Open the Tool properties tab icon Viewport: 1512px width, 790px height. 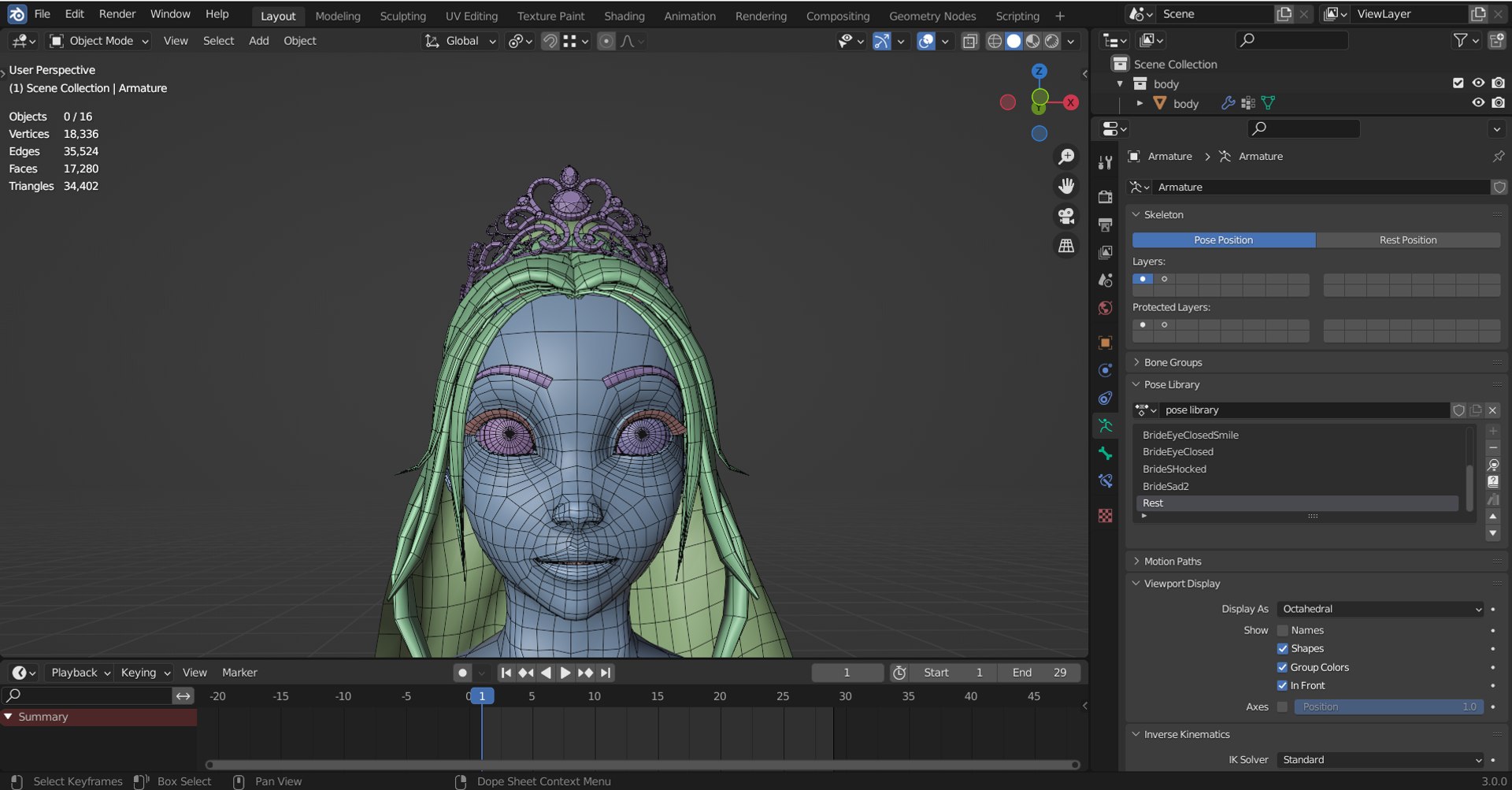(1106, 162)
